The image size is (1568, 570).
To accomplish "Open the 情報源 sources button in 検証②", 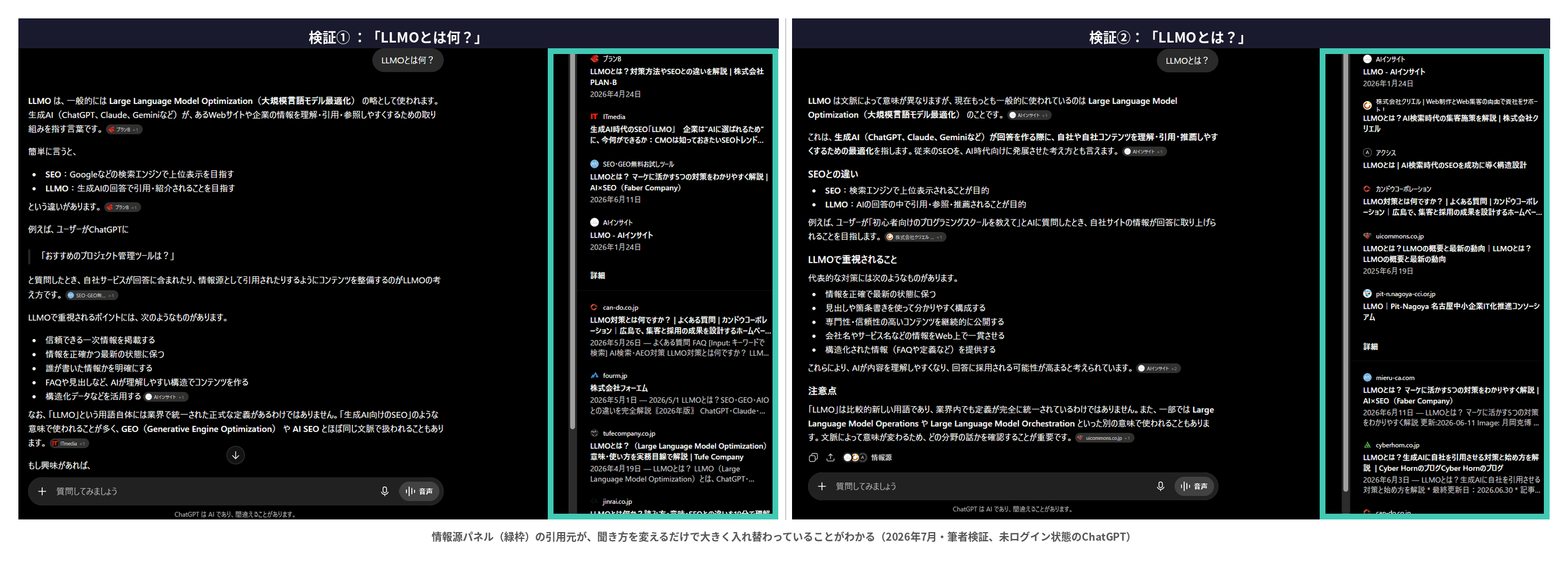I will click(867, 457).
